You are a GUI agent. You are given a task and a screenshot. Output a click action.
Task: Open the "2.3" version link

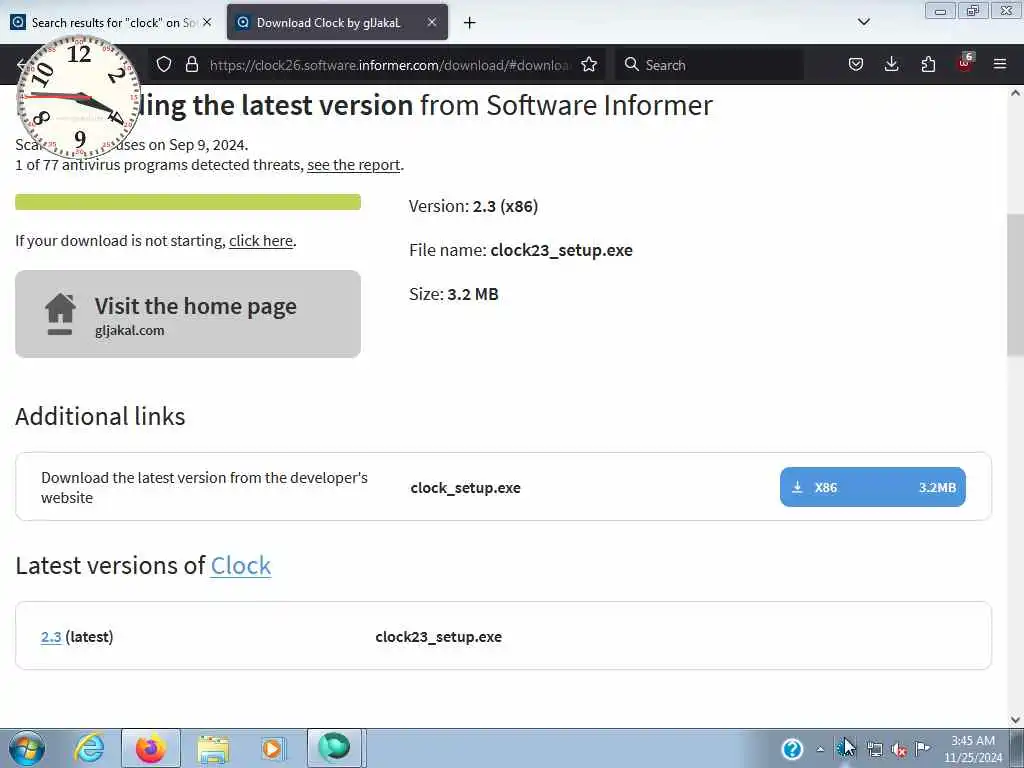tap(51, 637)
